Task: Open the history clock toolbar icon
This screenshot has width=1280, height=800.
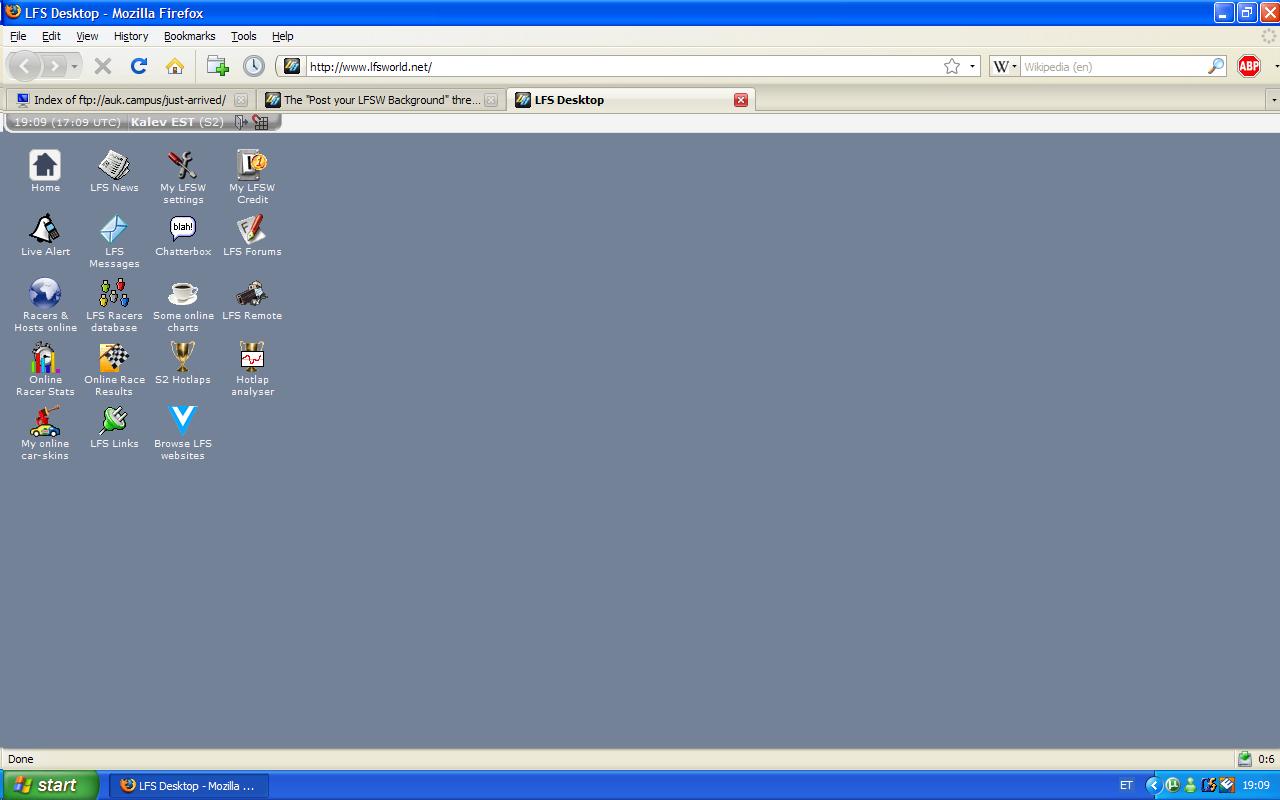Action: tap(254, 66)
